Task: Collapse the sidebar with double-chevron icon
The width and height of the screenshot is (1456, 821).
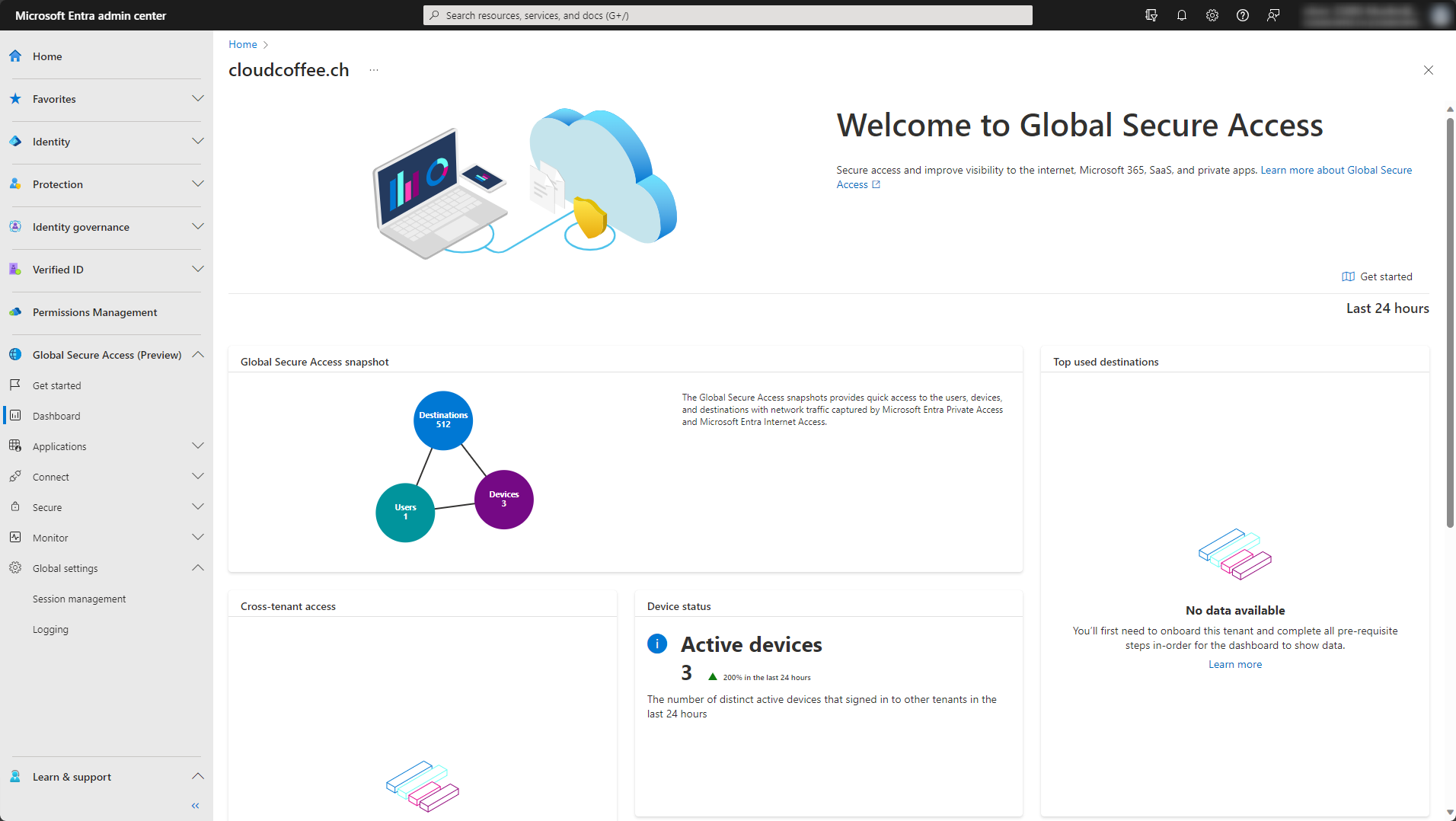Action: pos(195,805)
